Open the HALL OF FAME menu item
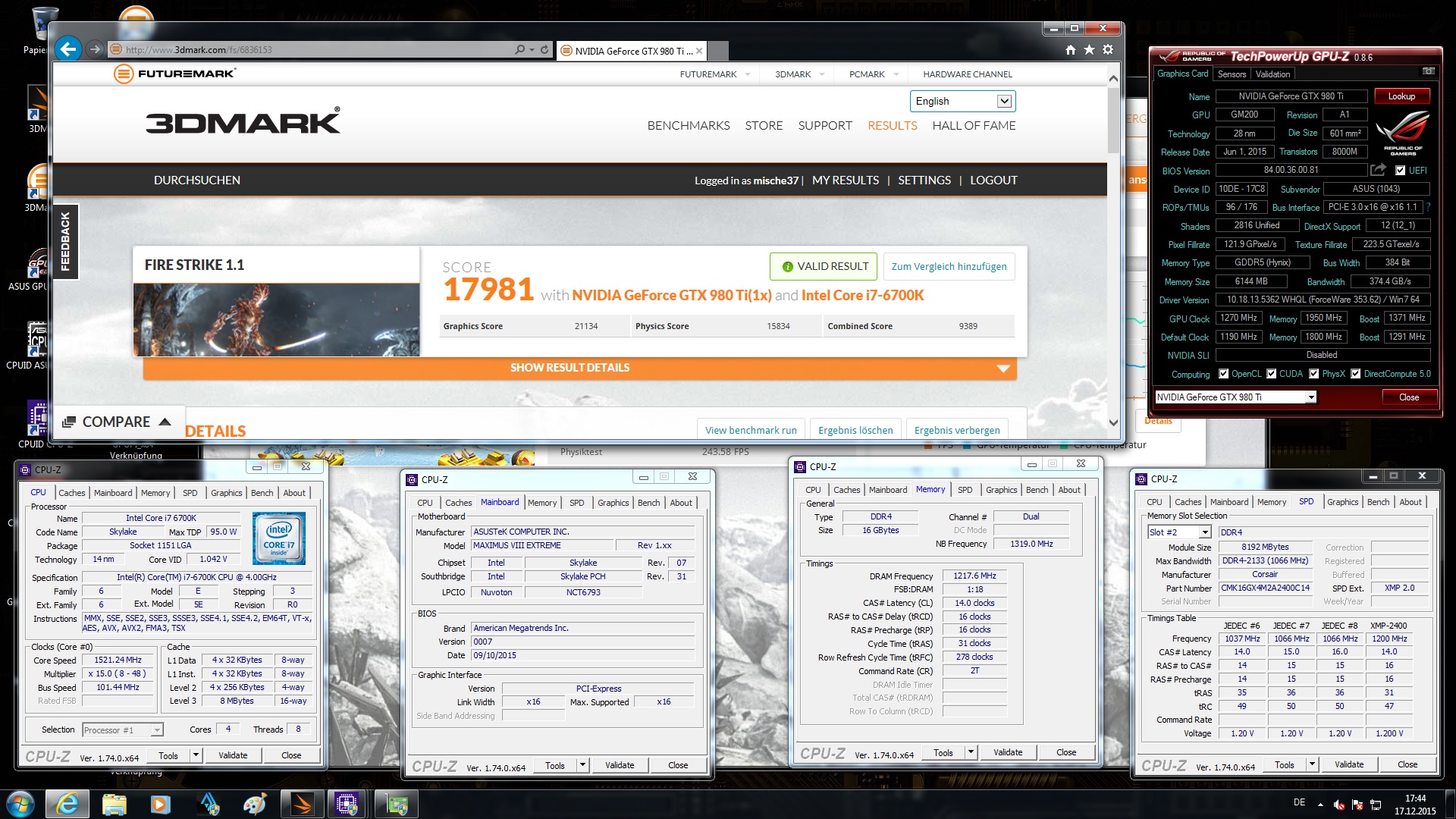The image size is (1456, 819). pos(974,126)
